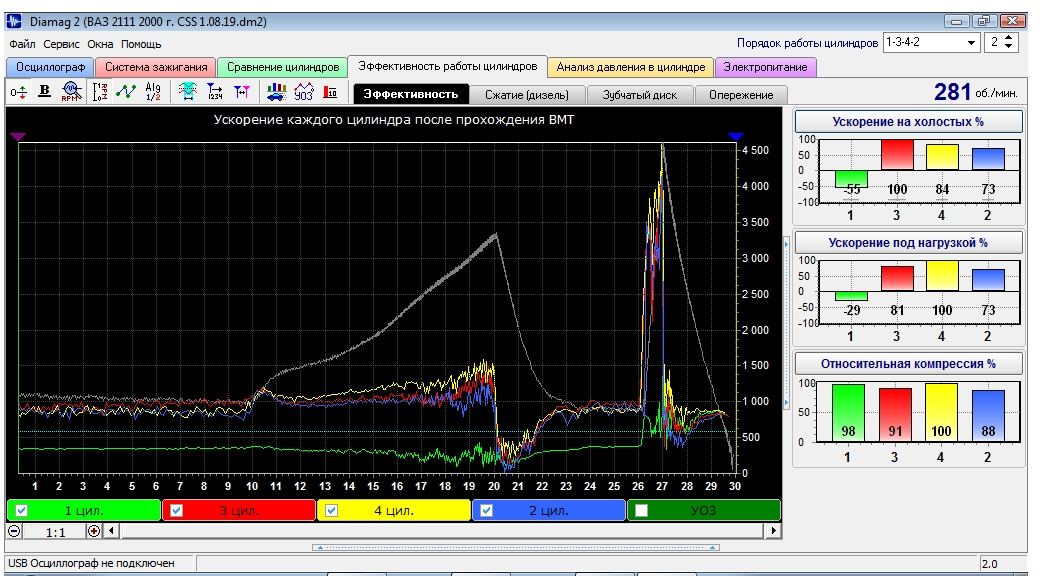Open the Файл menu

tap(23, 44)
